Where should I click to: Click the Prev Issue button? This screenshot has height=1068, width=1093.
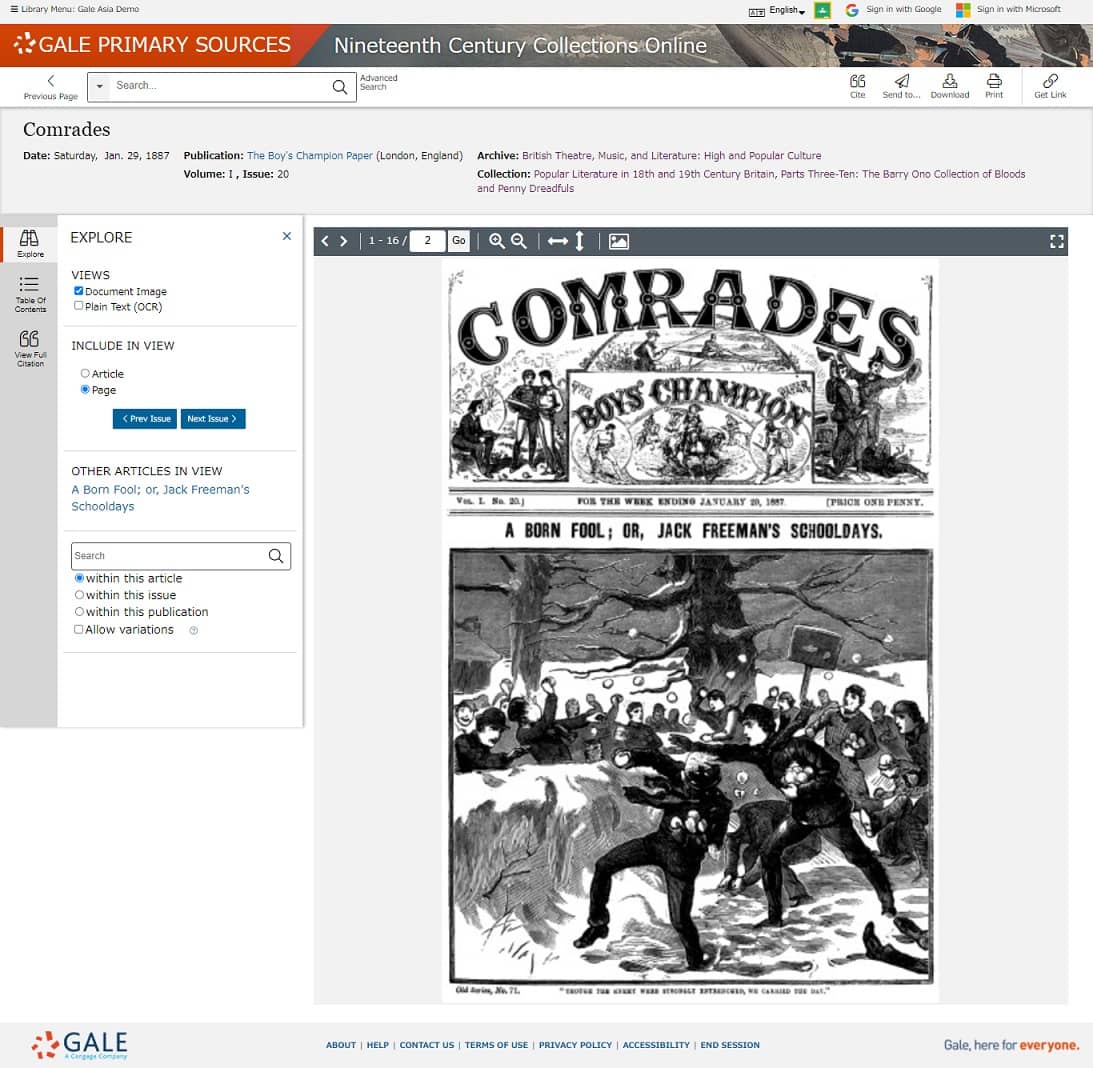click(145, 419)
